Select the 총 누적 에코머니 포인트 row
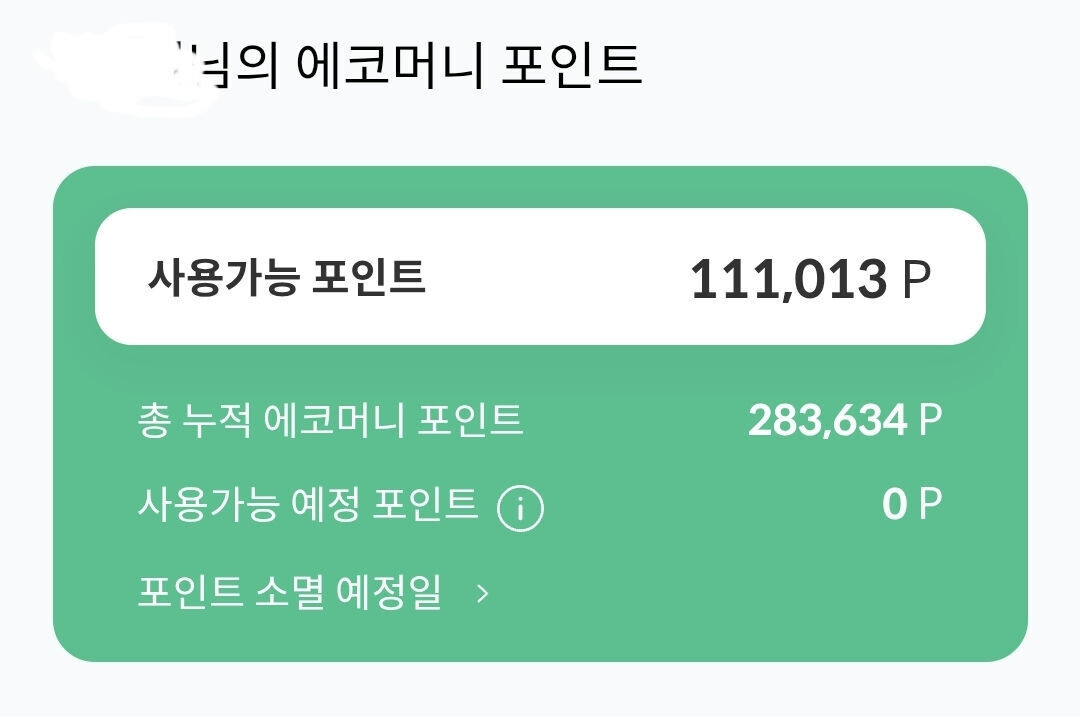The height and width of the screenshot is (717, 1080). tap(540, 420)
